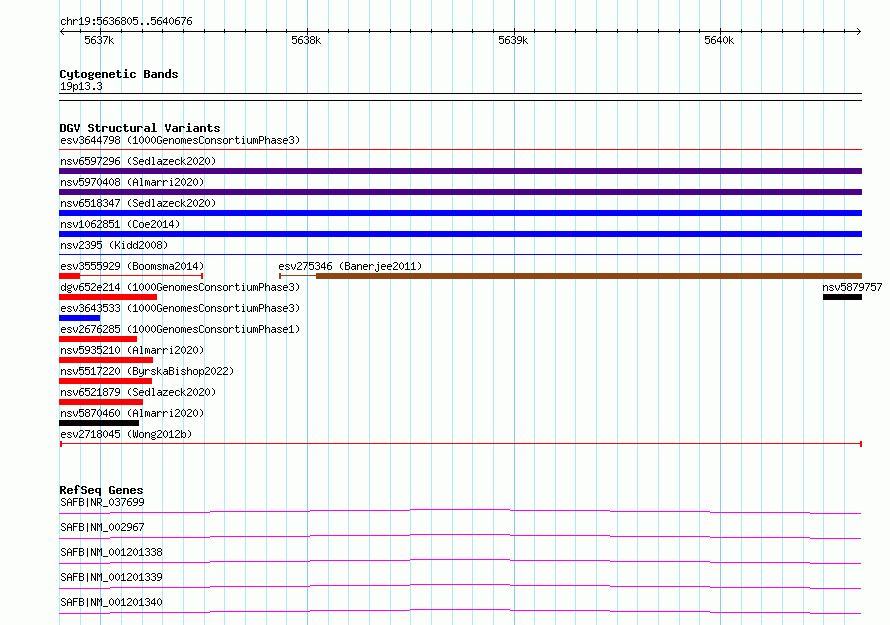Click the chr19:5636805..5640676 coordinate label

(x=126, y=22)
